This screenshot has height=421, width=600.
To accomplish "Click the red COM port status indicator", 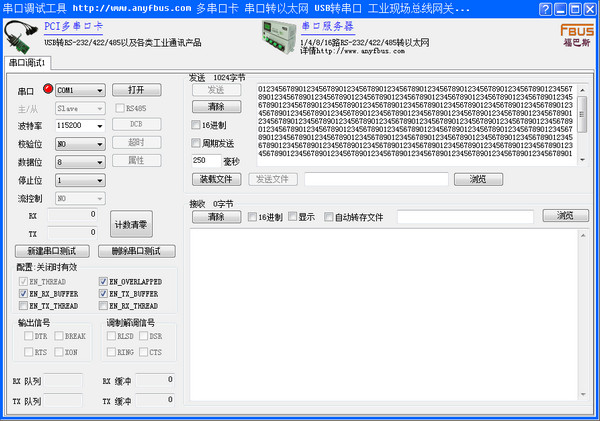I will 47,90.
